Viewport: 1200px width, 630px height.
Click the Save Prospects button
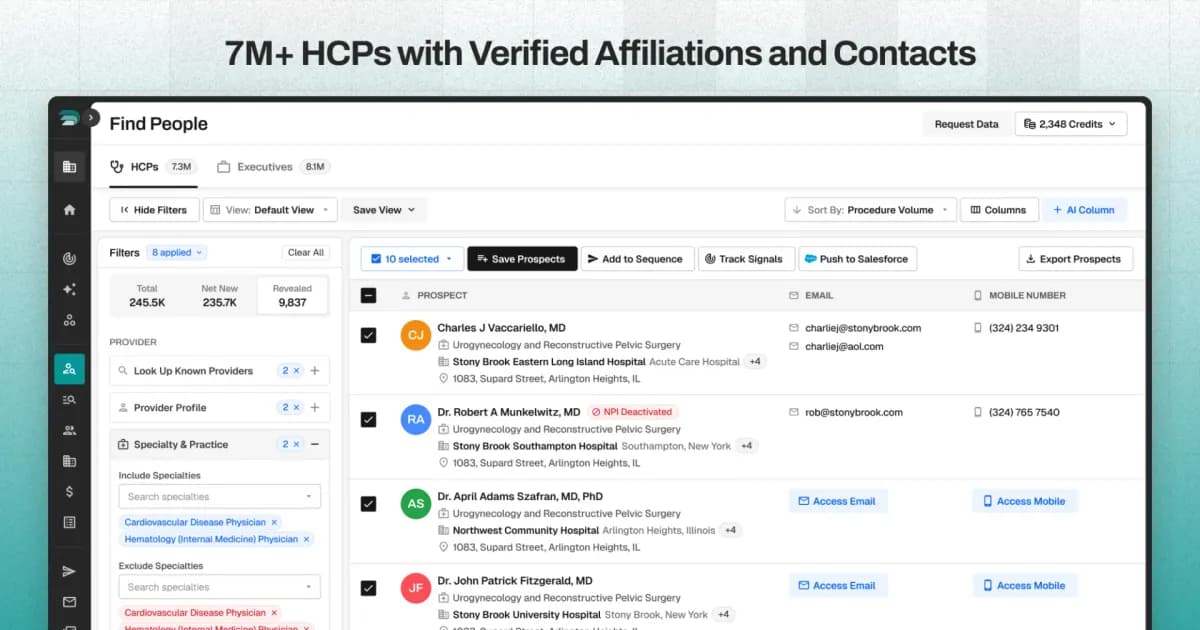coord(522,259)
